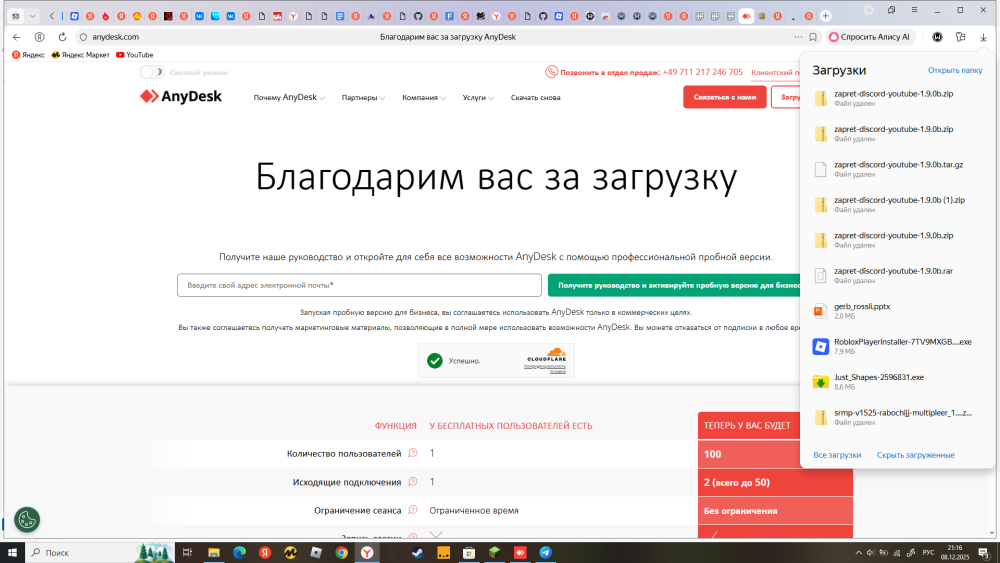
Task: Open the tab counter button showing 53
Action: 16,16
